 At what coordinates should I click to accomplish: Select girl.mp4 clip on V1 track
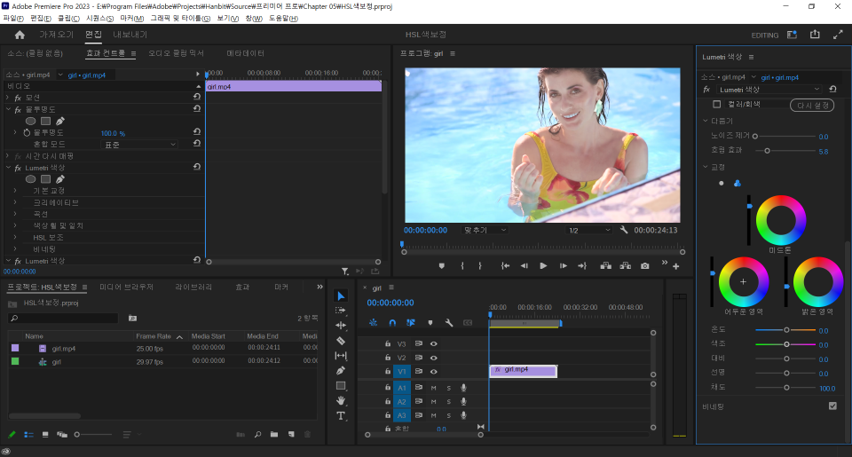(523, 371)
